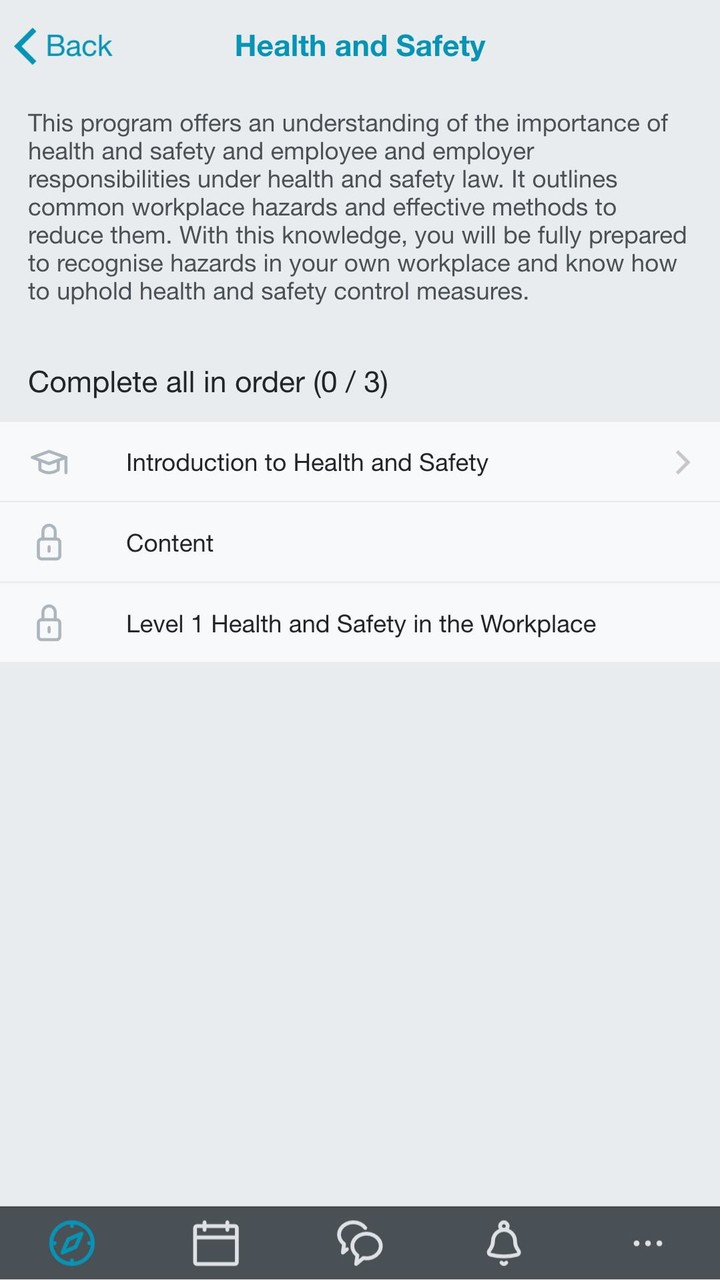Open the calendar tab icon
The image size is (720, 1280).
(x=216, y=1243)
